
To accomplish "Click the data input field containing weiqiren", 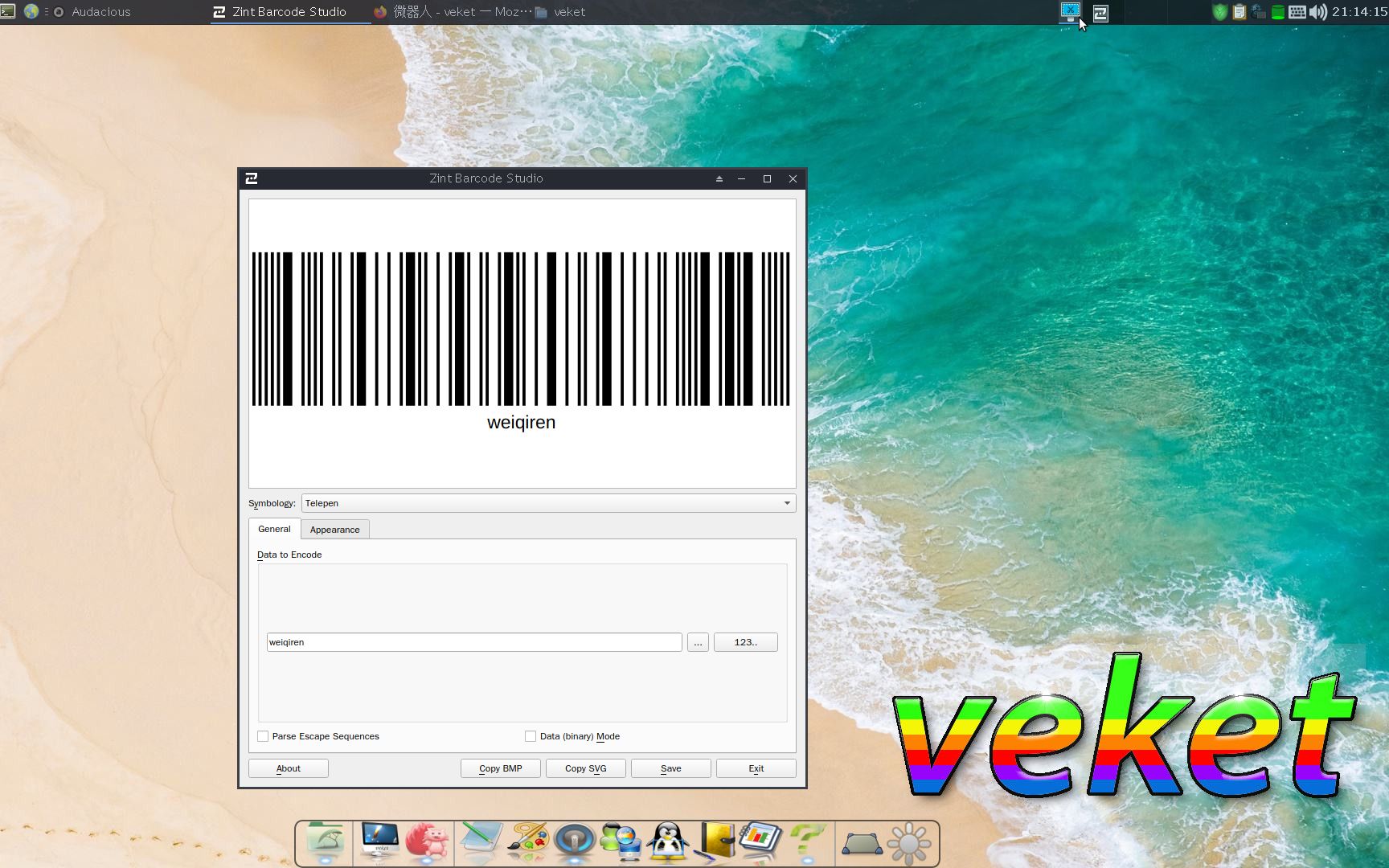I will click(474, 642).
